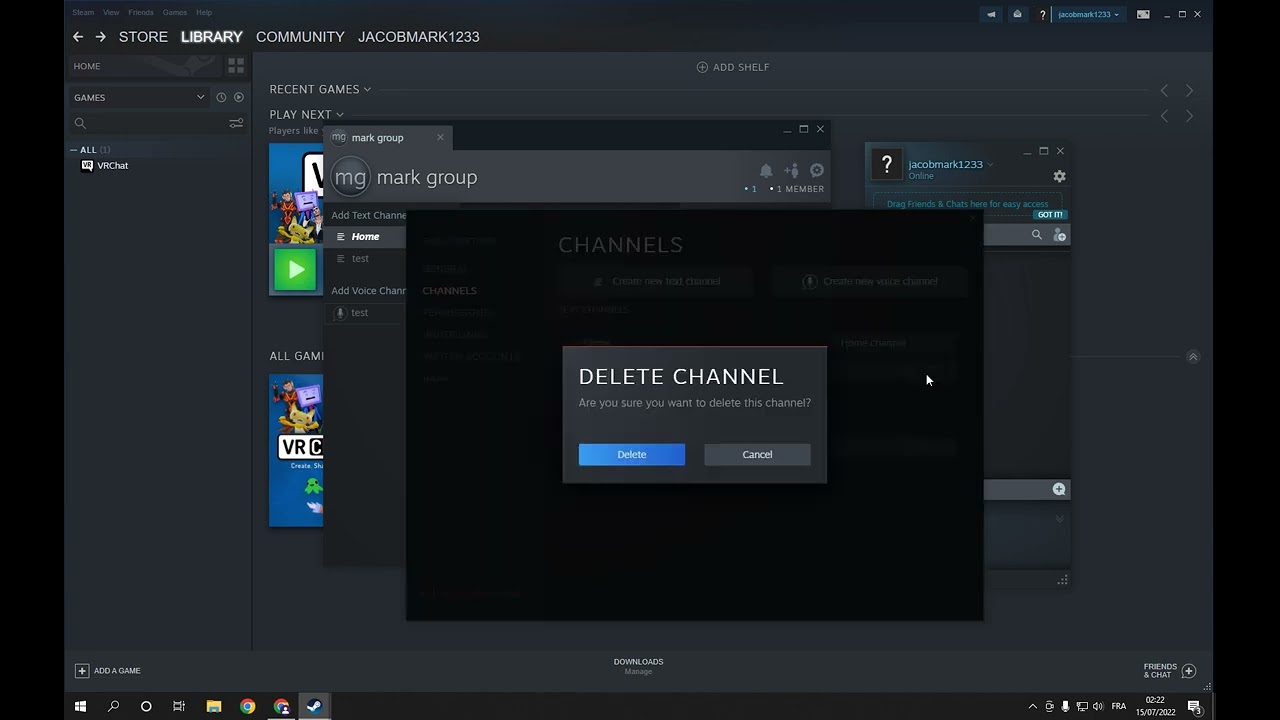
Task: Open group chat settings gear icon
Action: pos(816,170)
